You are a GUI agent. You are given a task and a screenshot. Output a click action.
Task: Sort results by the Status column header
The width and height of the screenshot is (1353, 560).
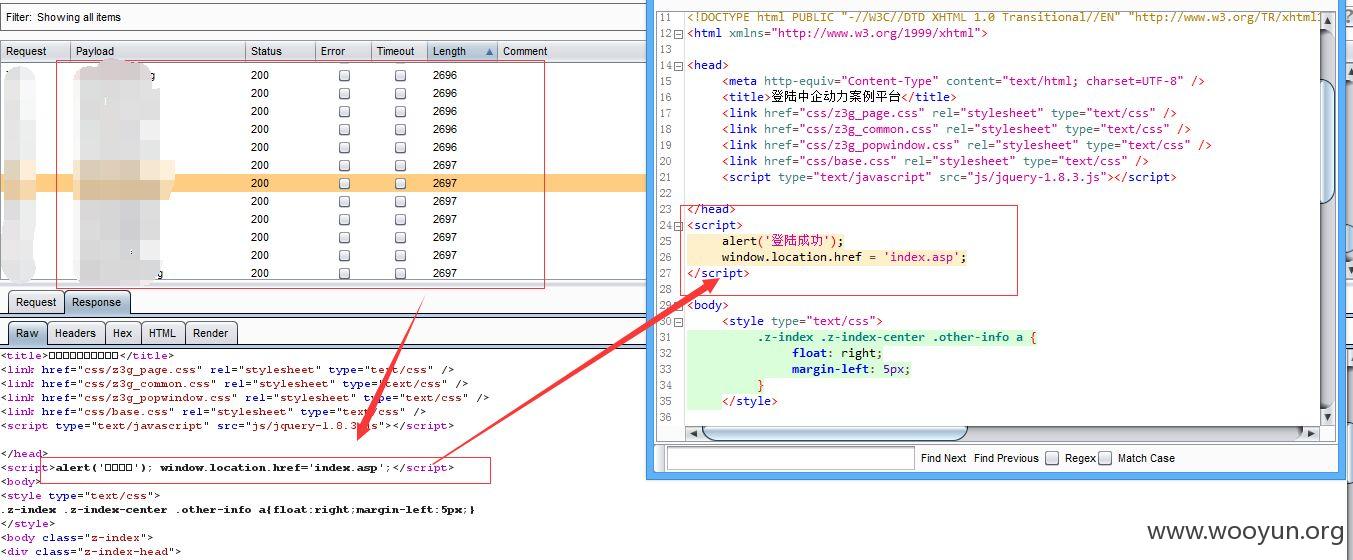(x=280, y=51)
